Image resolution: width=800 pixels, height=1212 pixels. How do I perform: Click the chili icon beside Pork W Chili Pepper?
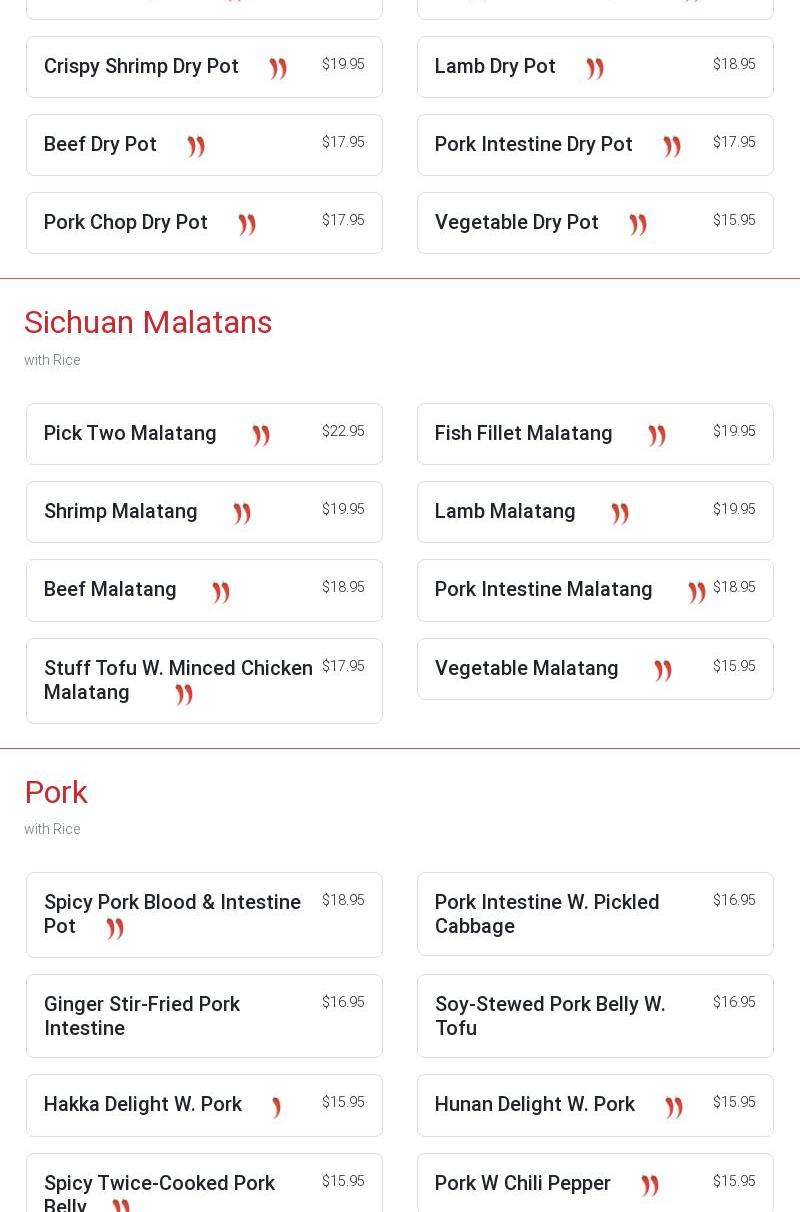650,1185
